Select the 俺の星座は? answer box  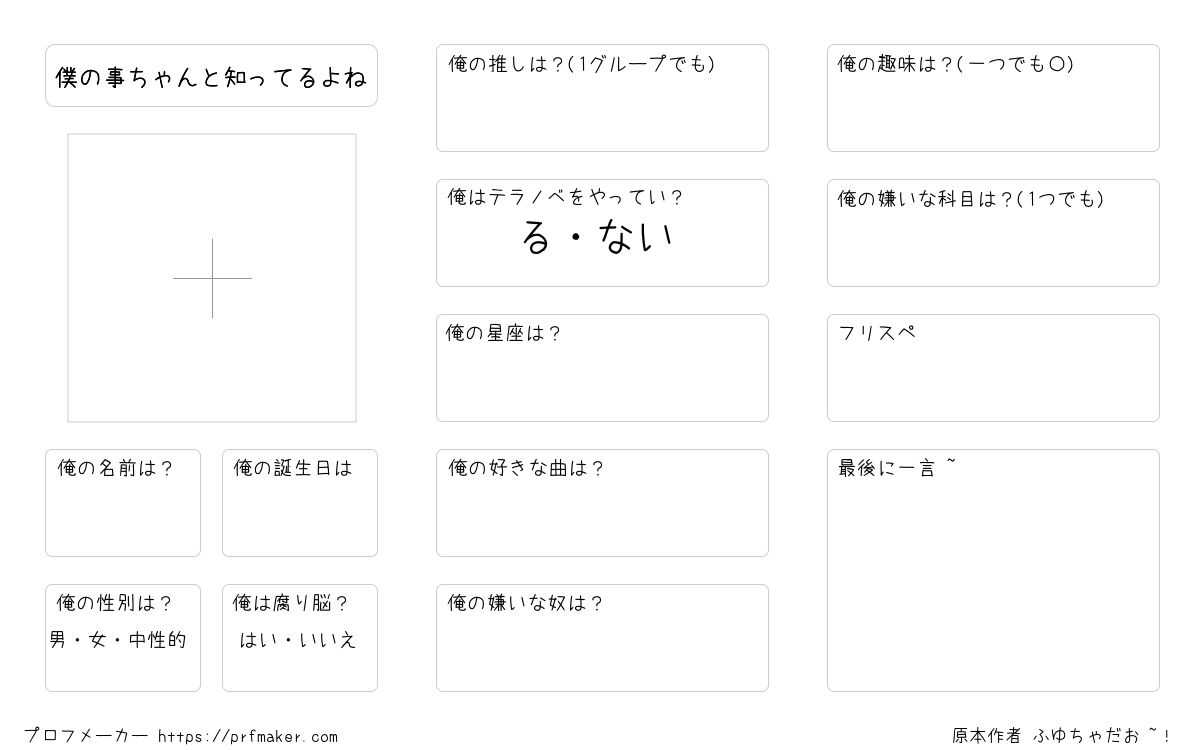click(x=602, y=368)
